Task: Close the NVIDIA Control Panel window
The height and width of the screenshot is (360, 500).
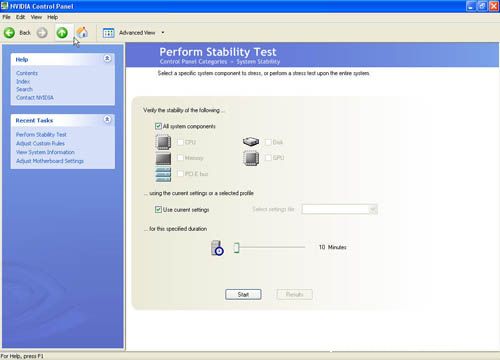Action: click(493, 6)
